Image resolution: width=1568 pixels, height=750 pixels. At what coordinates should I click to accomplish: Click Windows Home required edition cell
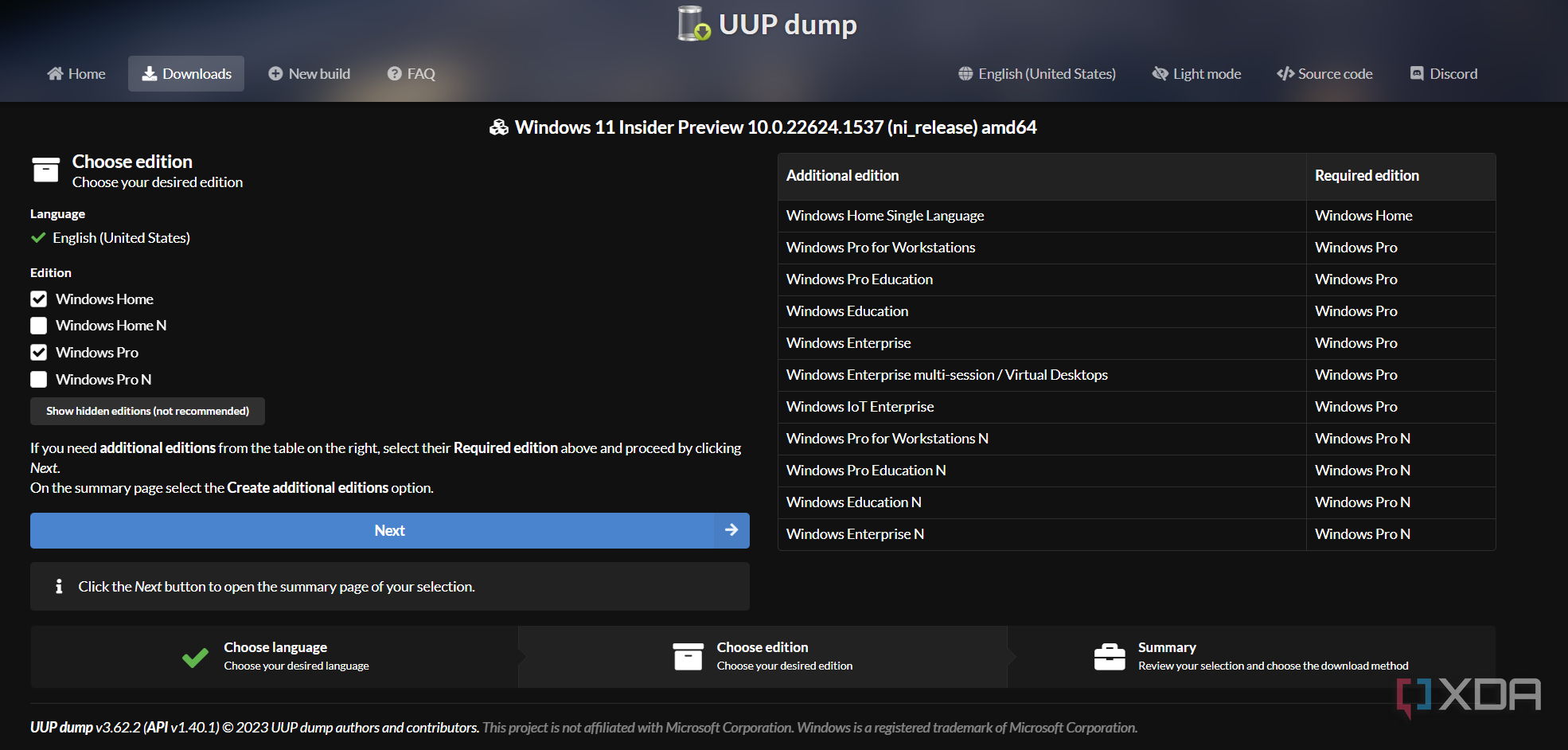[x=1401, y=216]
